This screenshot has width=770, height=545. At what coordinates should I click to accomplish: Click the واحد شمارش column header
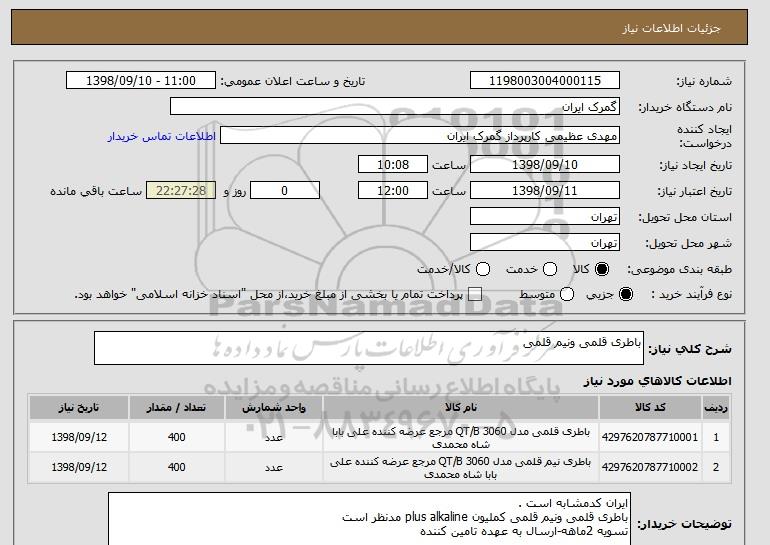coord(274,408)
